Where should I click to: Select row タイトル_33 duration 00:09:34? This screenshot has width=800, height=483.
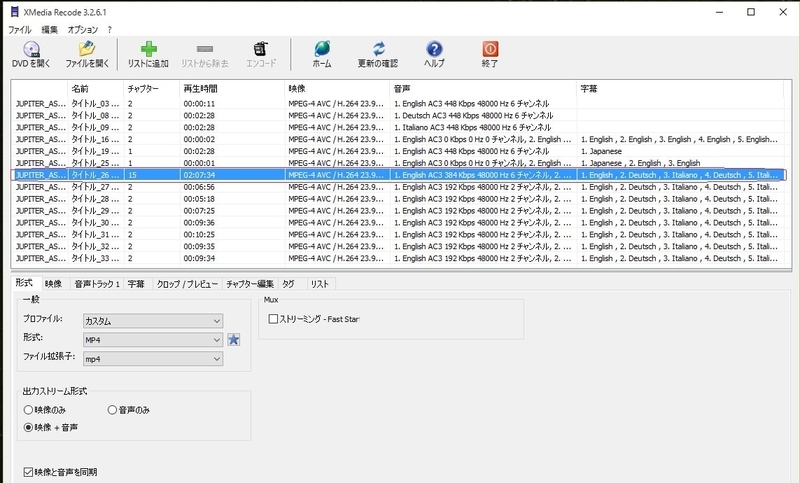[x=397, y=258]
